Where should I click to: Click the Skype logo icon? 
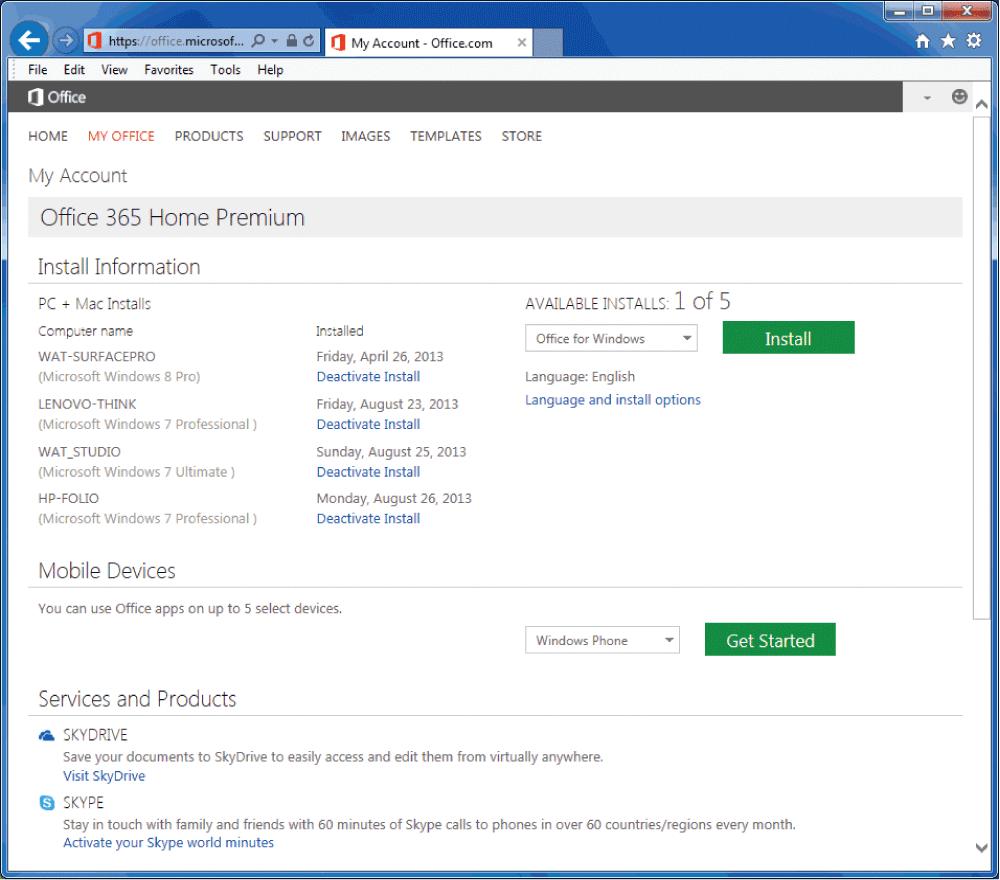[x=47, y=802]
